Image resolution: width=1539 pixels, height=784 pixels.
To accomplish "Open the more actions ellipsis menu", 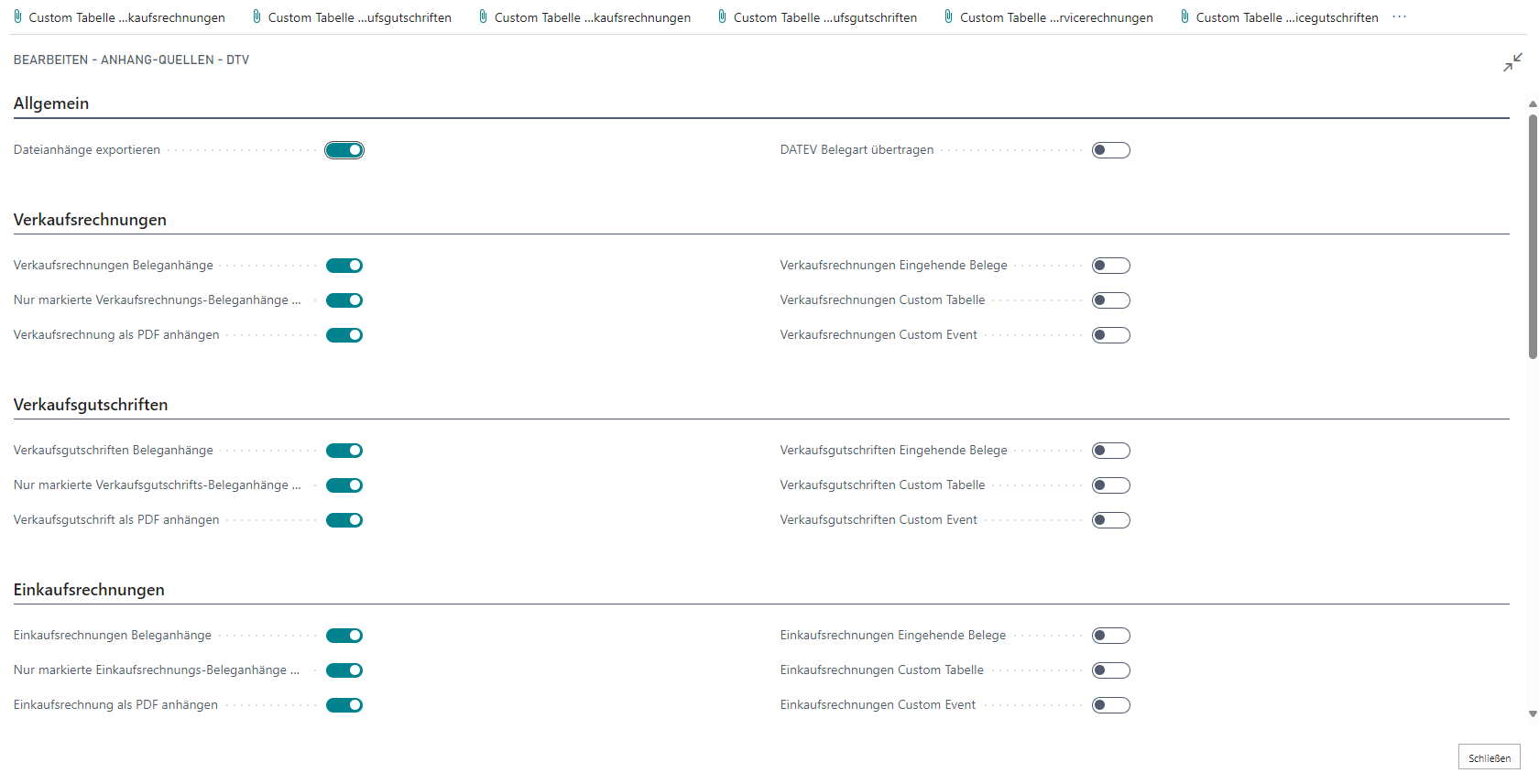I will pos(1399,17).
